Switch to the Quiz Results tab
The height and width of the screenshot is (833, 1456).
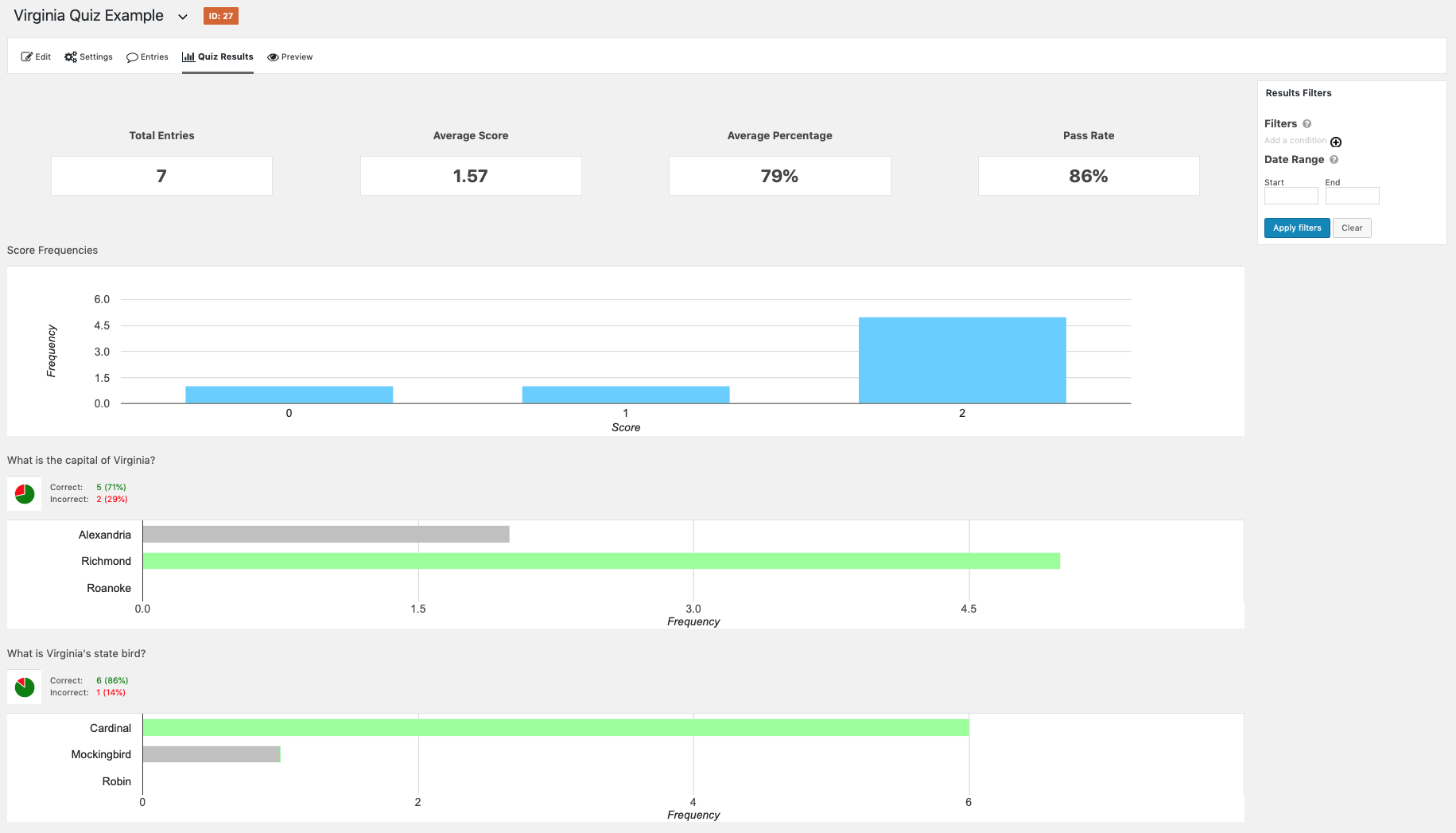click(x=218, y=56)
